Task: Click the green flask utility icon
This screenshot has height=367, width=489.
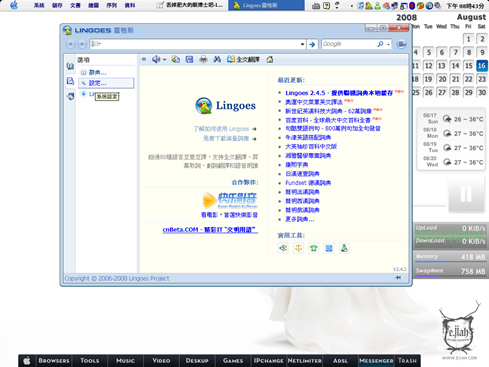Action: pyautogui.click(x=344, y=248)
